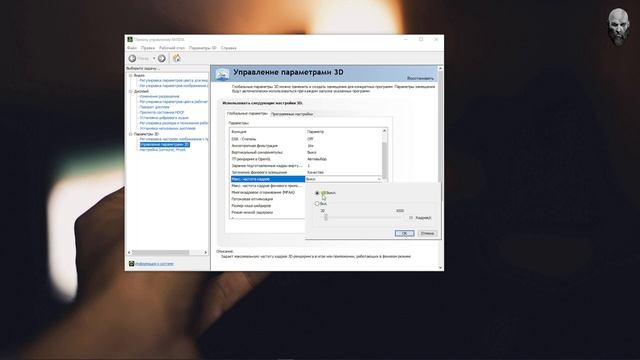Image resolution: width=640 pixels, height=360 pixels.
Task: Open the Home page via house icon
Action: [177, 58]
